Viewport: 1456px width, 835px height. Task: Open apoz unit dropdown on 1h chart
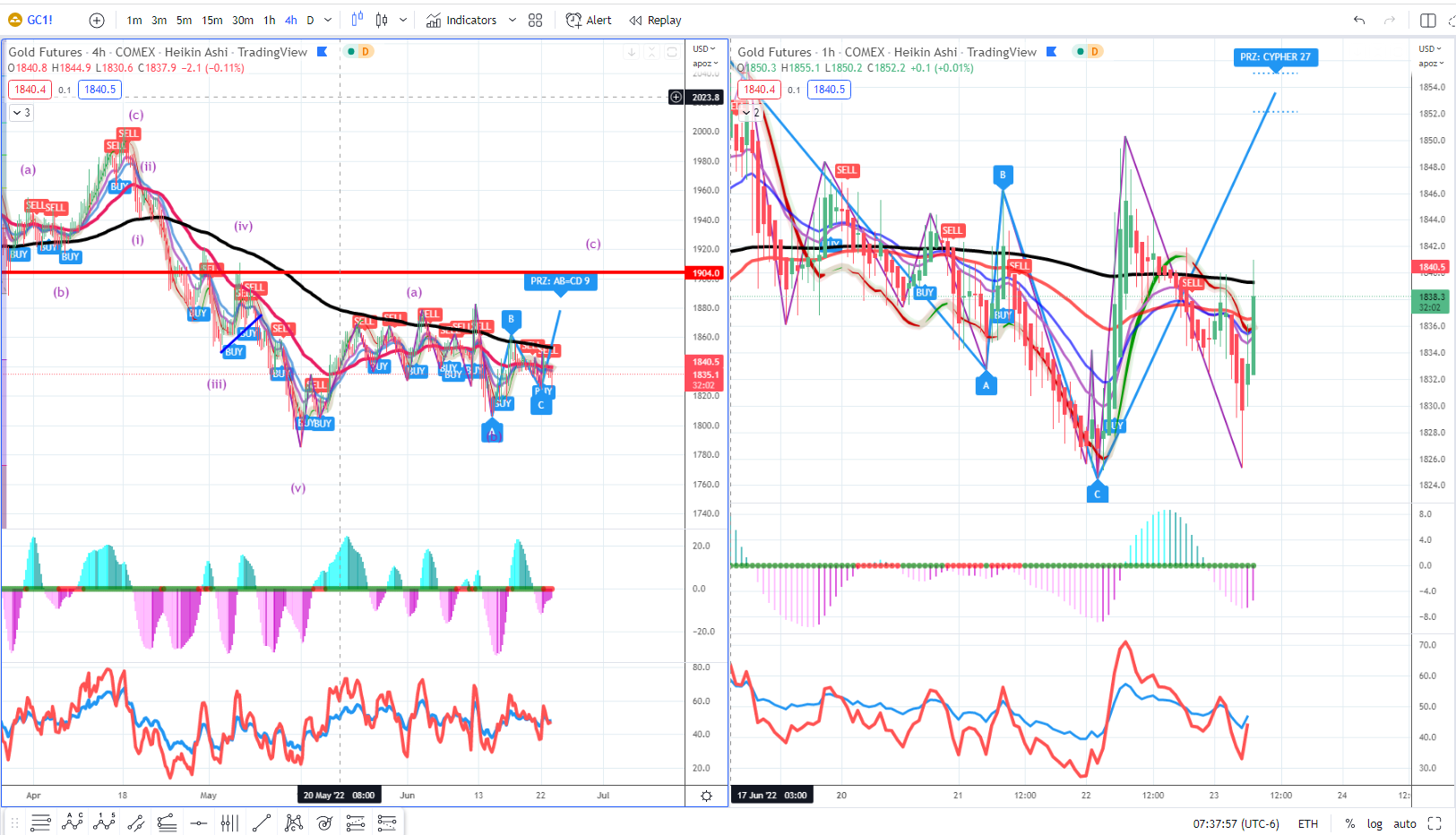(1431, 64)
